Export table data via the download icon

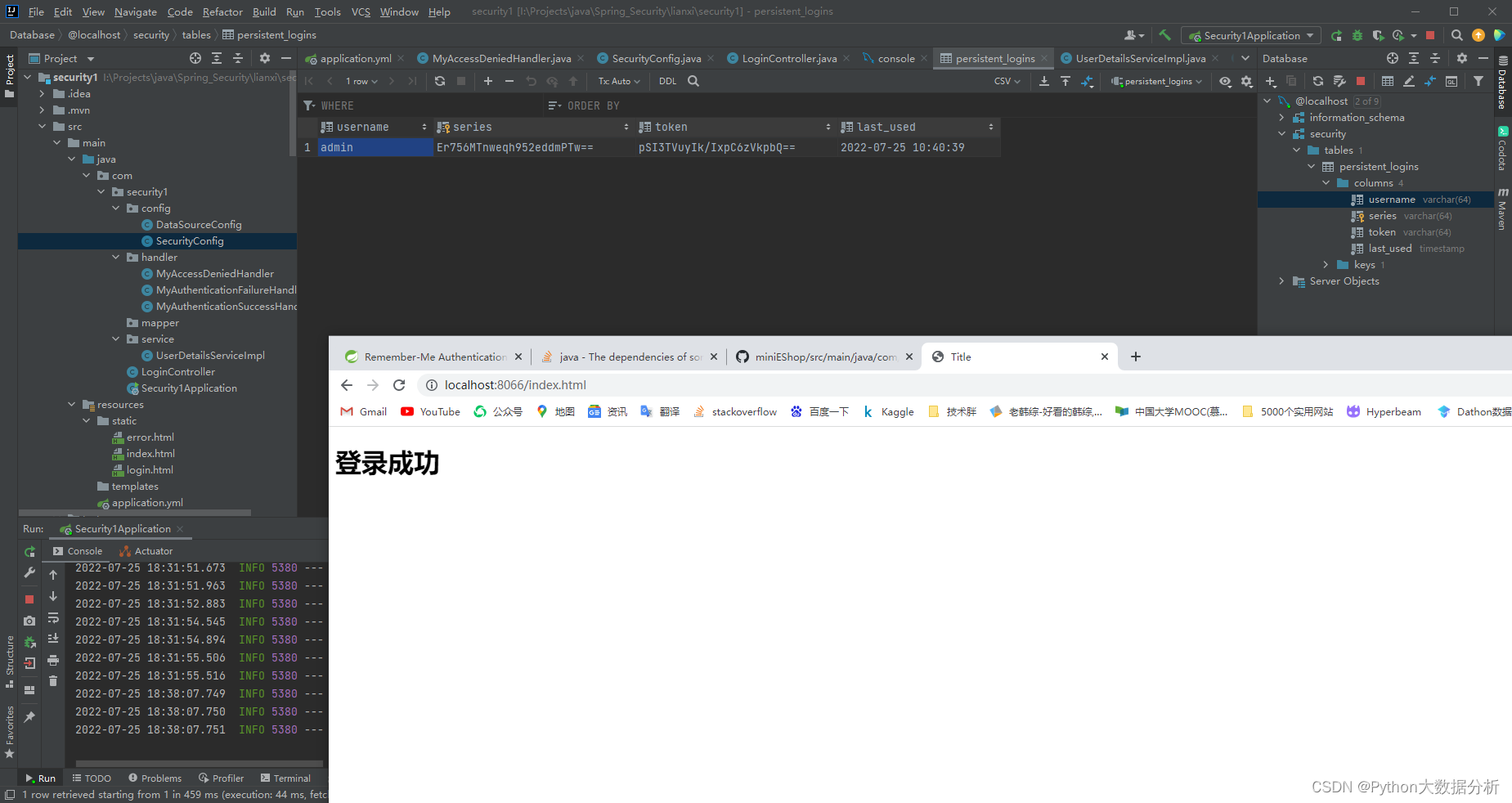(1044, 81)
